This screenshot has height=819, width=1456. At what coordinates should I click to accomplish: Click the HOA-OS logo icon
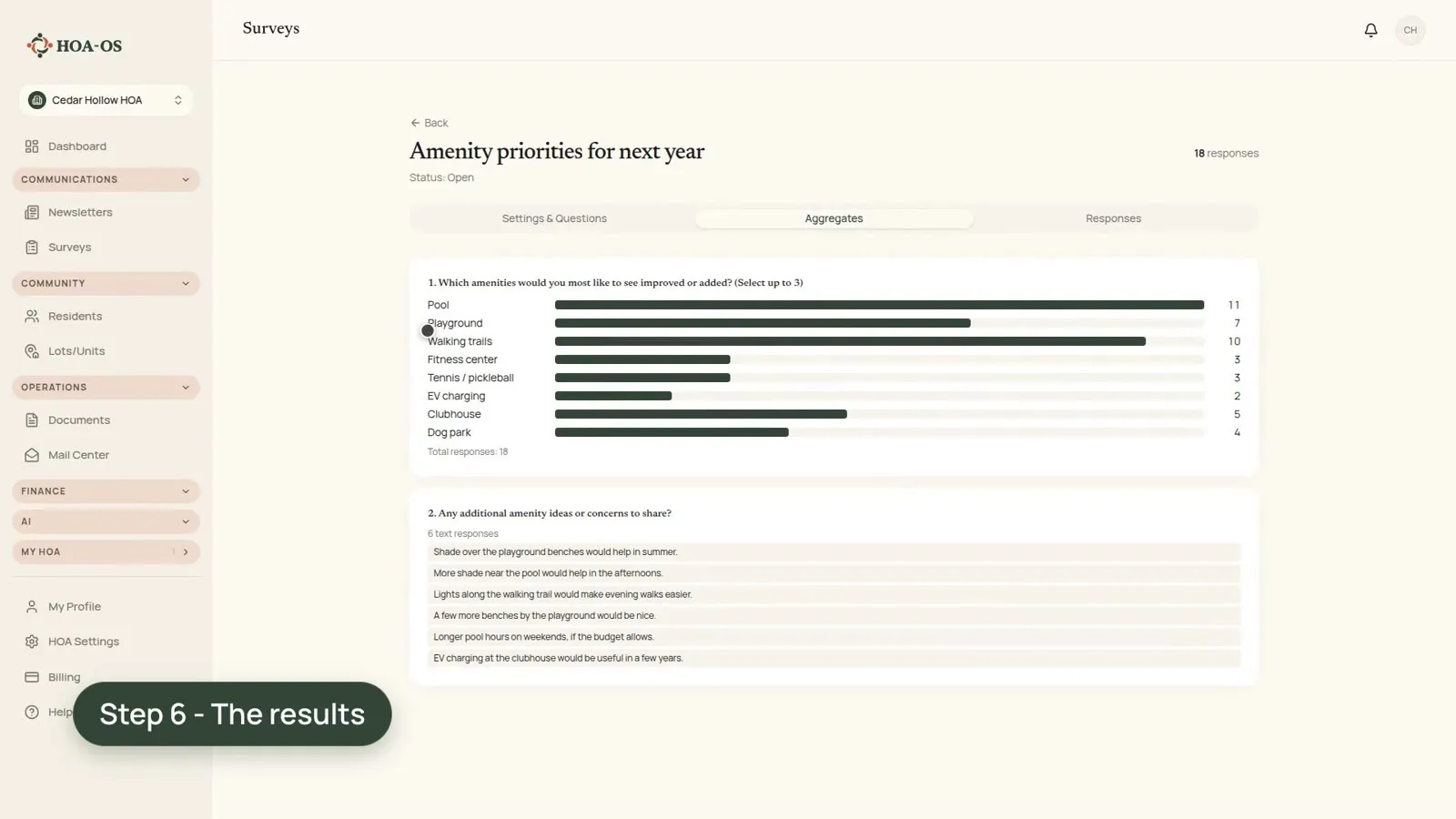click(x=39, y=45)
